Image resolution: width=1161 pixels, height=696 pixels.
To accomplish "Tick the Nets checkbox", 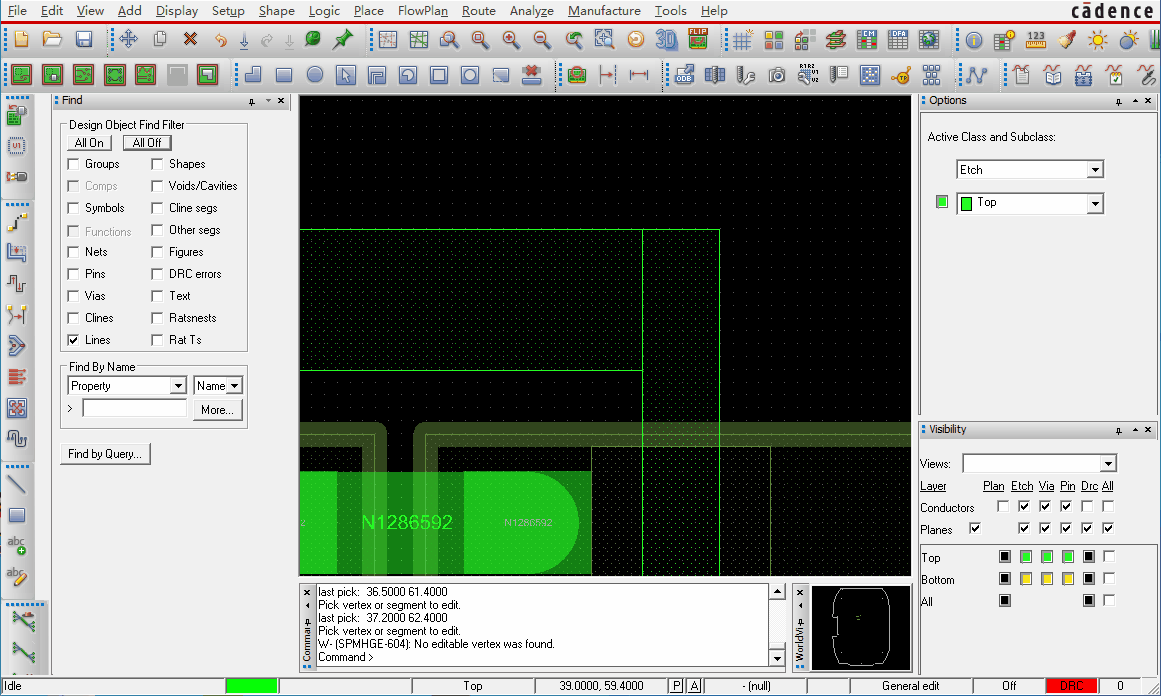I will pos(73,252).
